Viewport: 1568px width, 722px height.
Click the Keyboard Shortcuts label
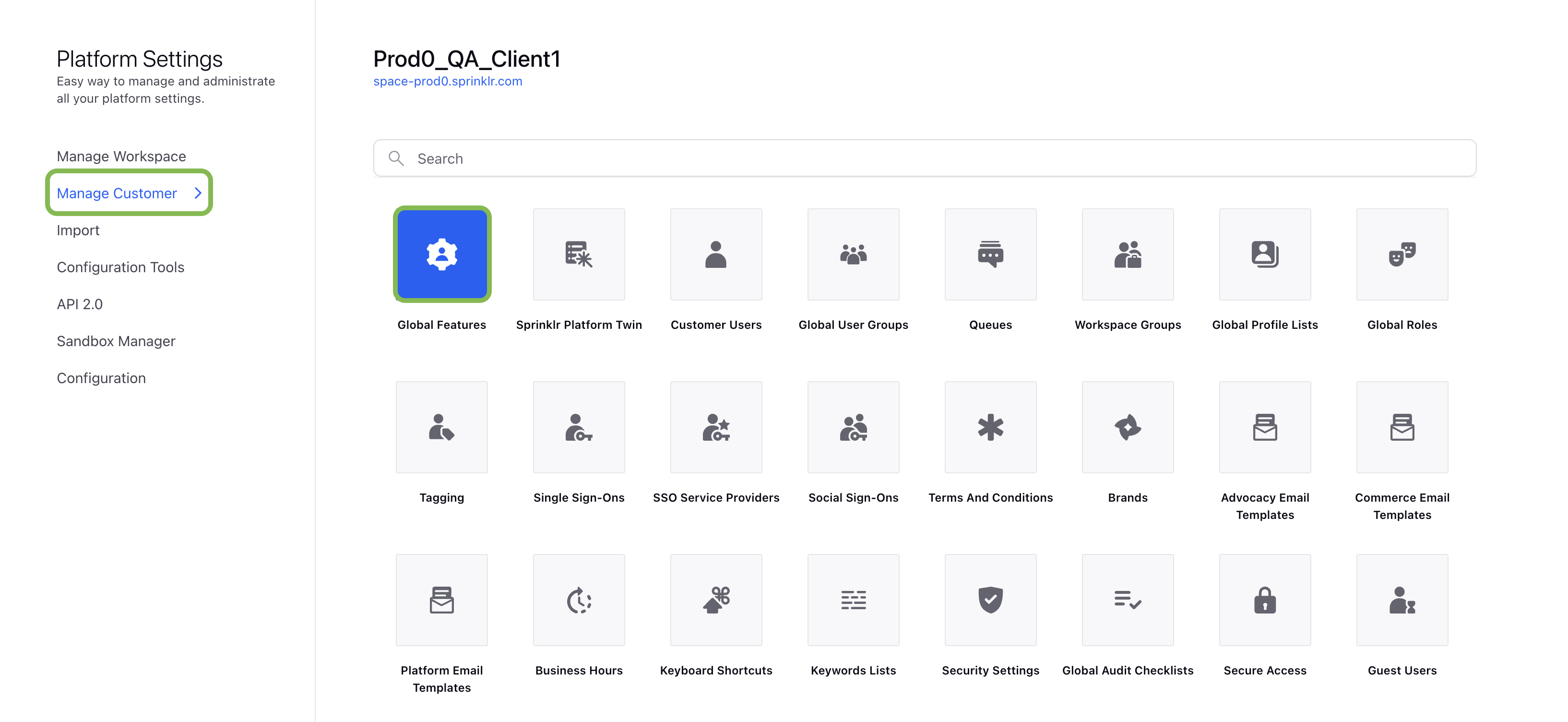coord(716,670)
